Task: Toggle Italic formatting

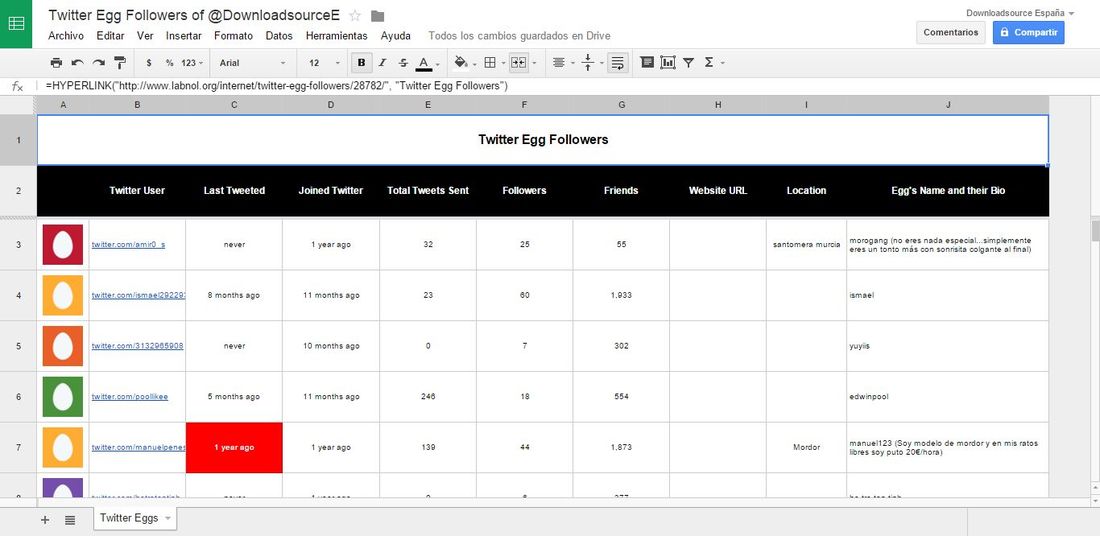Action: point(382,63)
